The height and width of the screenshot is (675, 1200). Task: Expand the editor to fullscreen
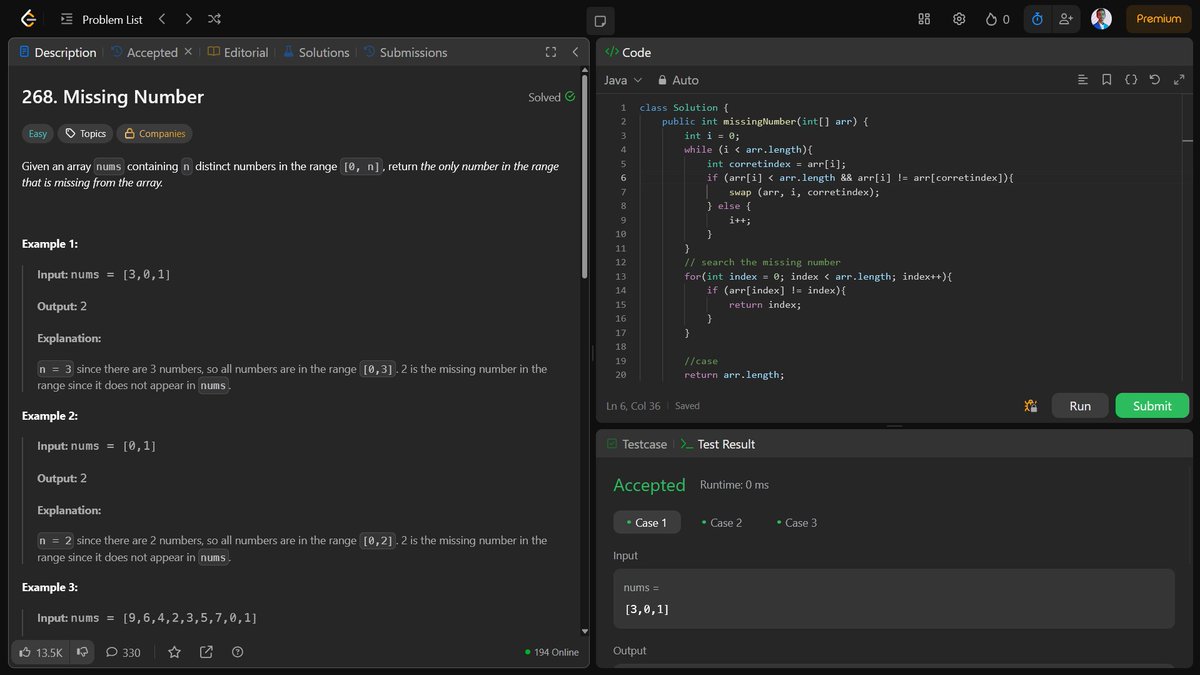(x=1178, y=80)
